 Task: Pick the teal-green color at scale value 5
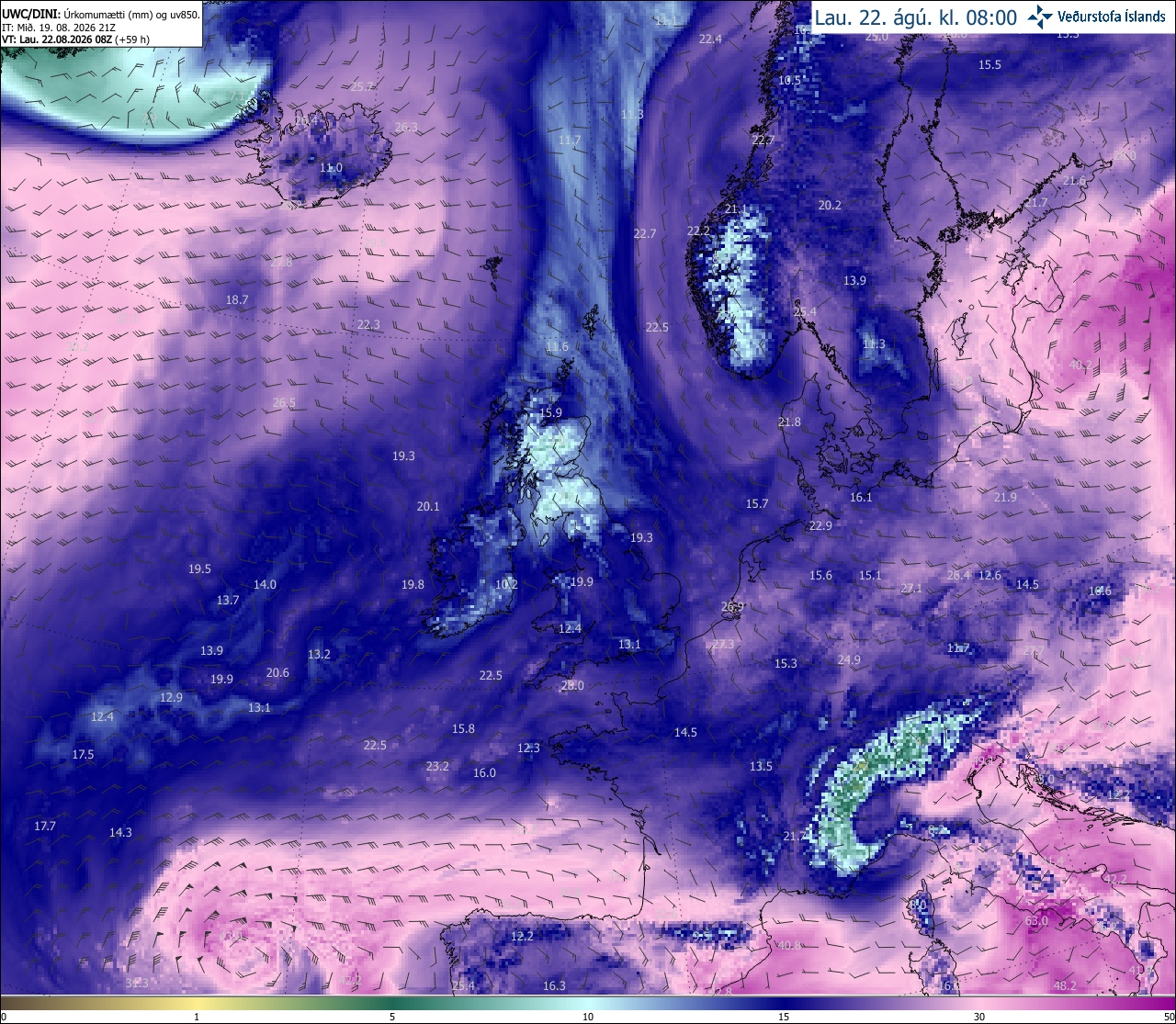point(392,1003)
